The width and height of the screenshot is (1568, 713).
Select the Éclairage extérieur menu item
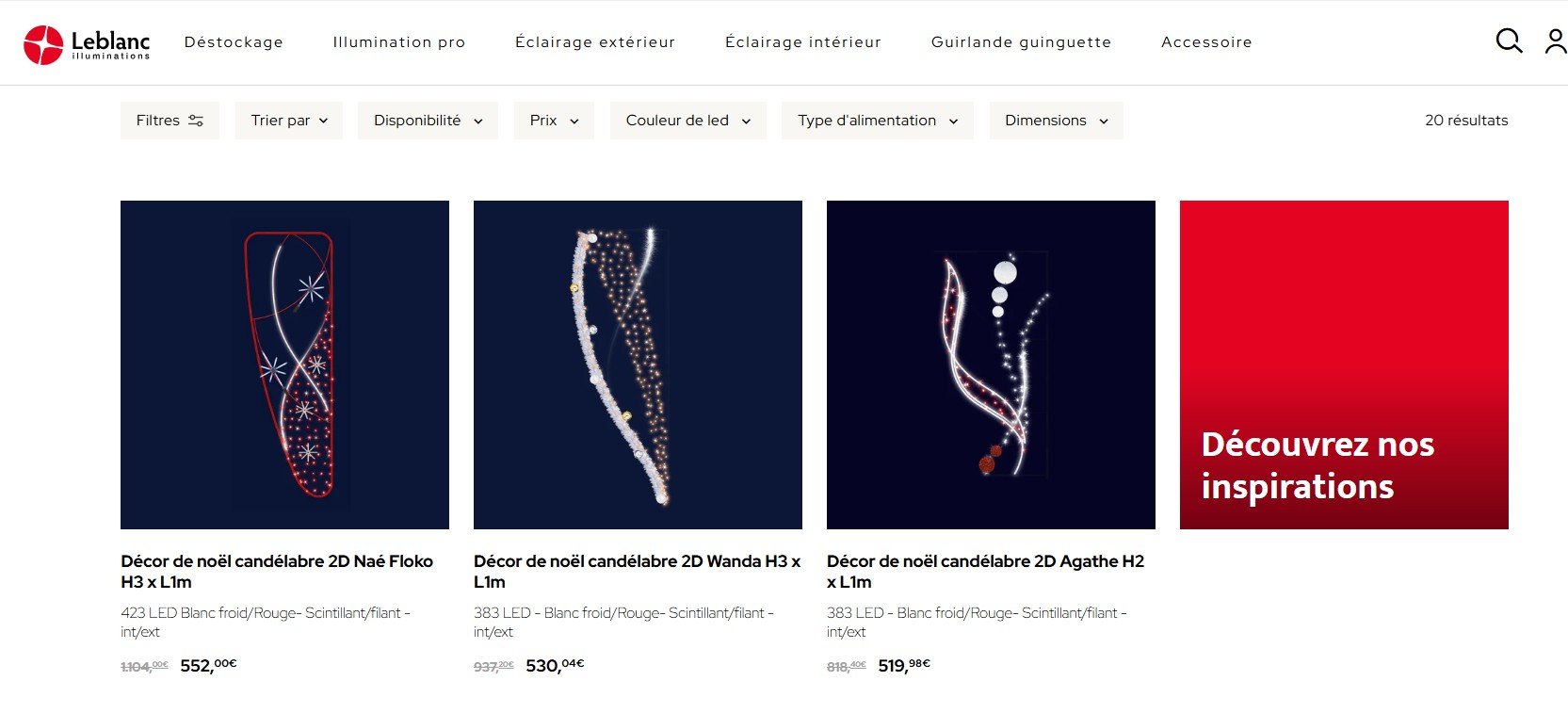click(x=595, y=42)
